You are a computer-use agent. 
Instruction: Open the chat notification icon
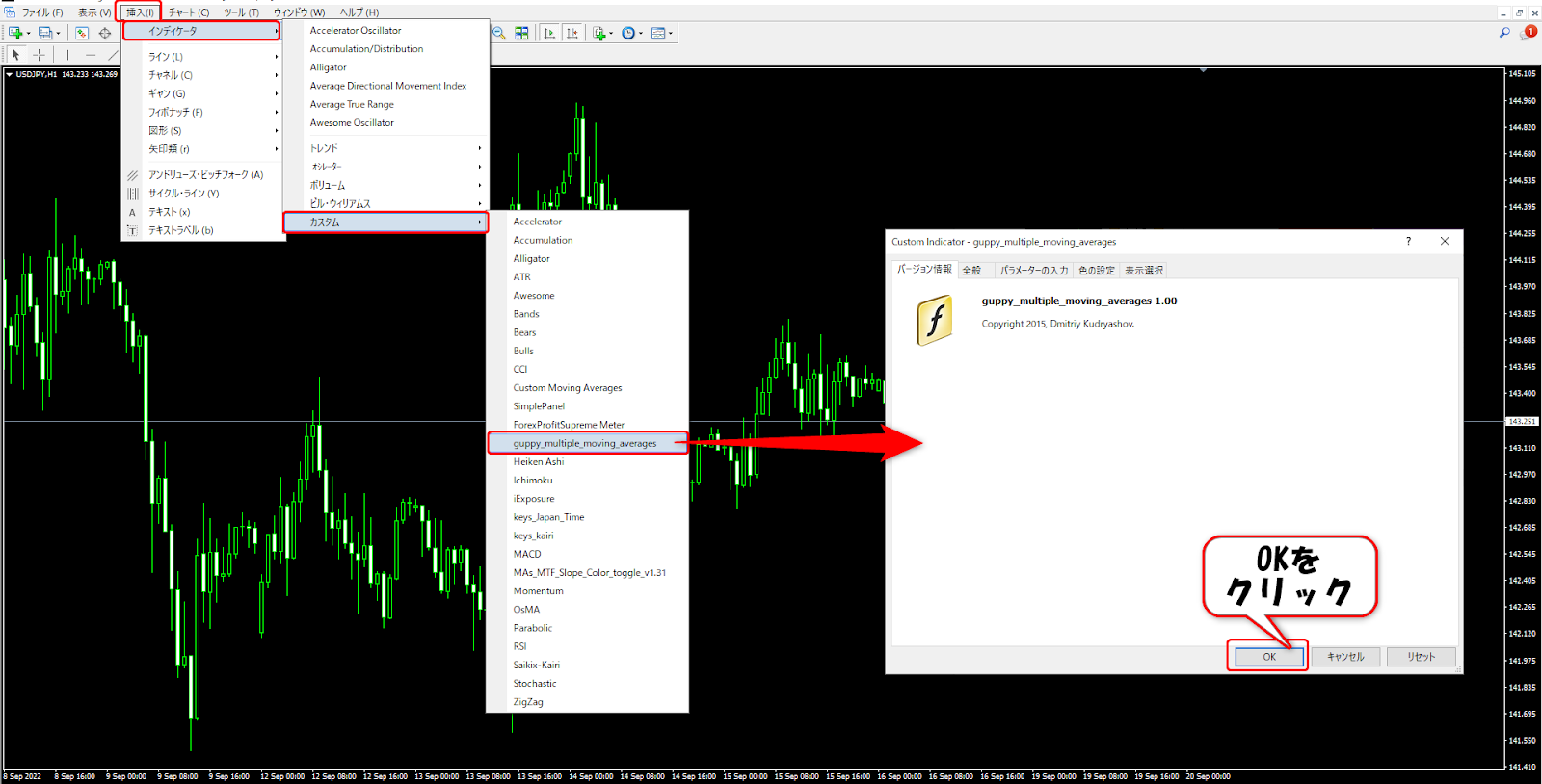tap(1529, 33)
